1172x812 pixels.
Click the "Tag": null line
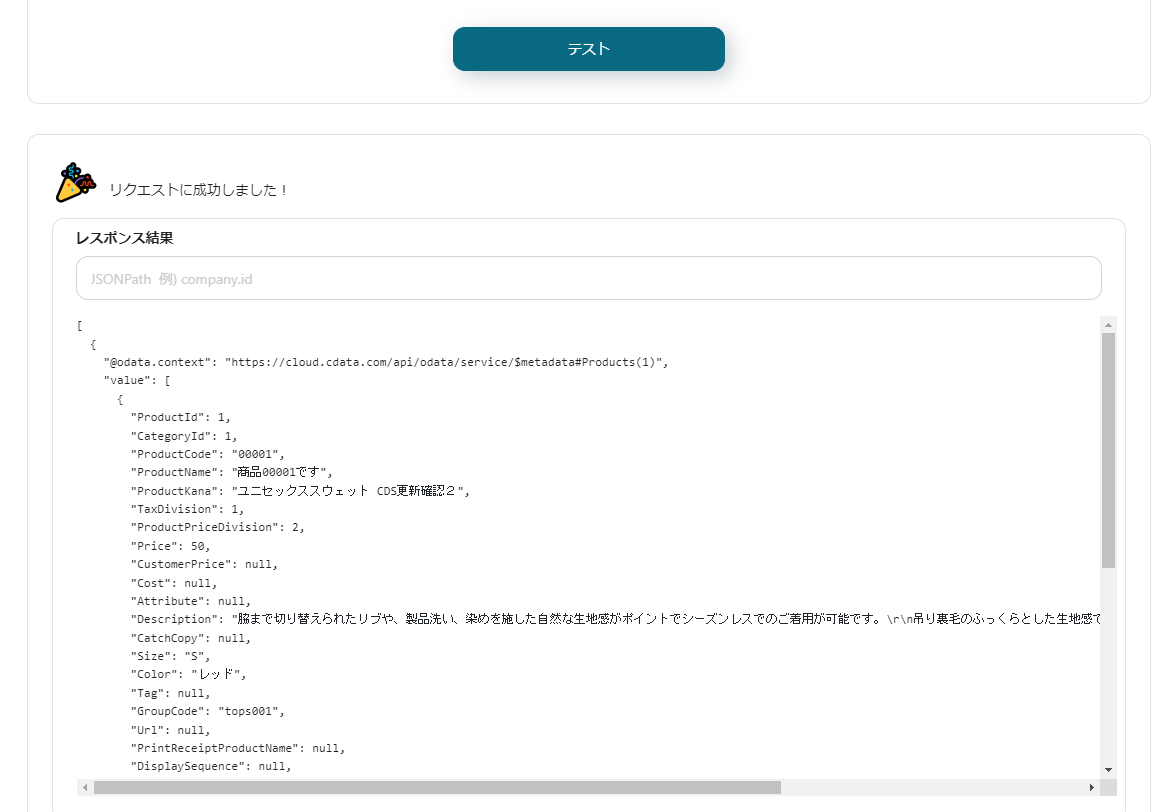pos(170,693)
